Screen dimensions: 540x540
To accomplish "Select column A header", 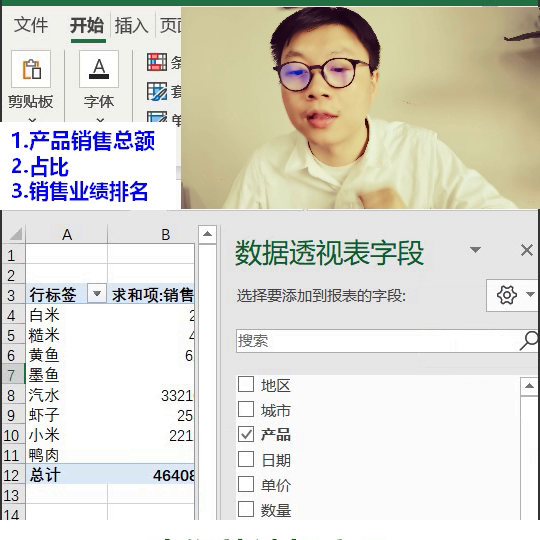I will tap(67, 235).
